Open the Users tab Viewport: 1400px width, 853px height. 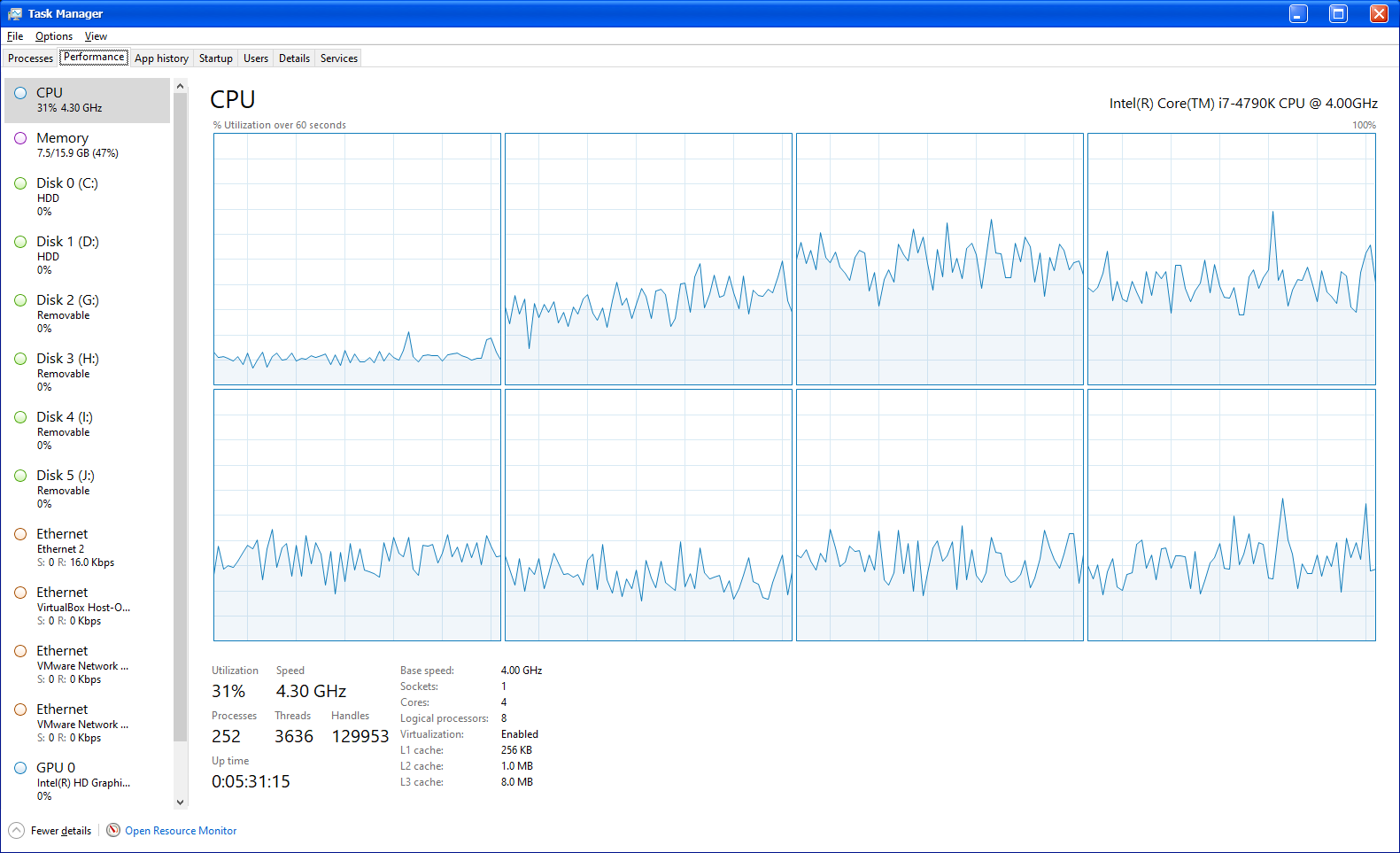[x=256, y=58]
